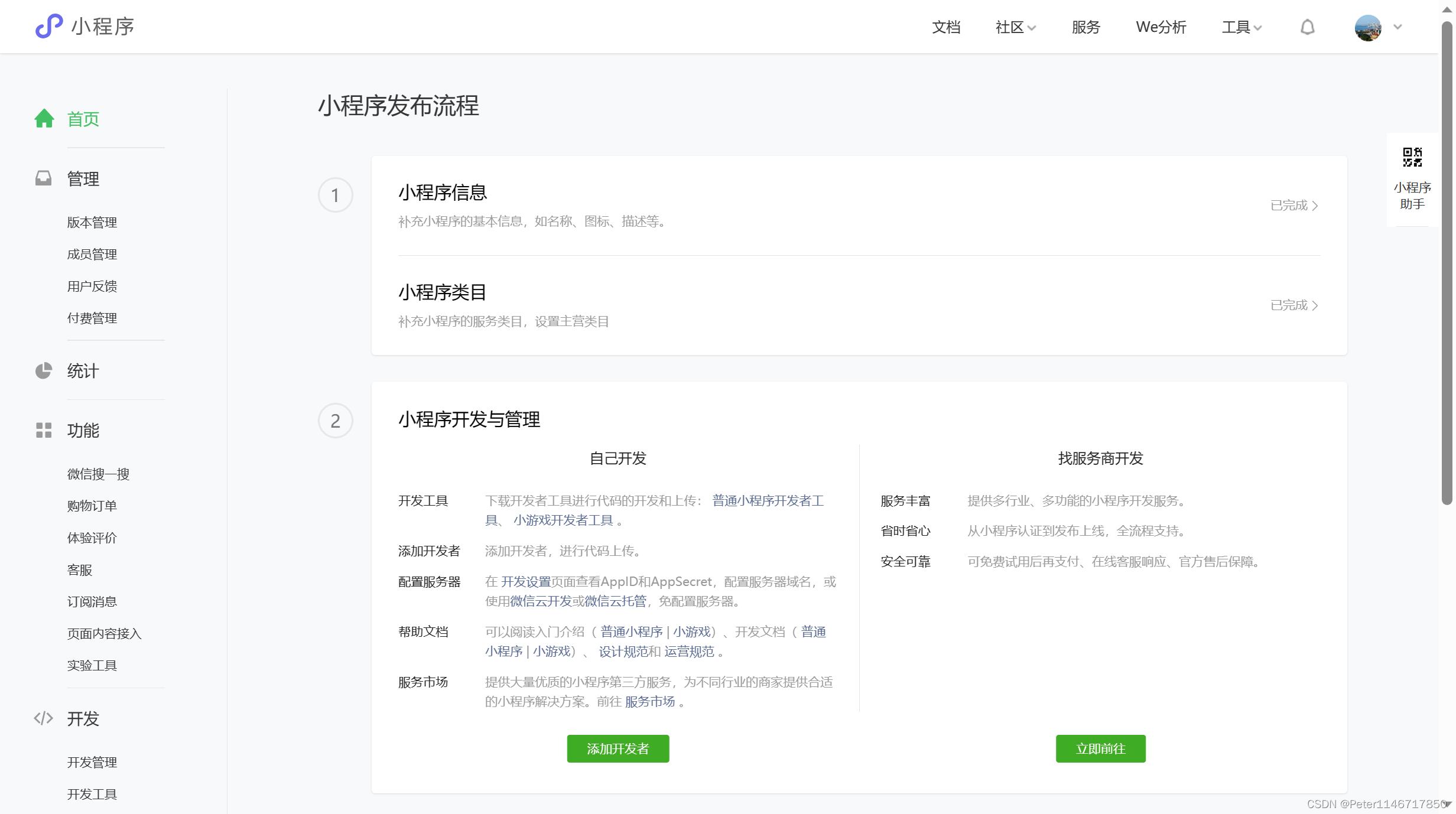Click the 开发 code icon in sidebar
This screenshot has width=1456, height=814.
pos(44,718)
